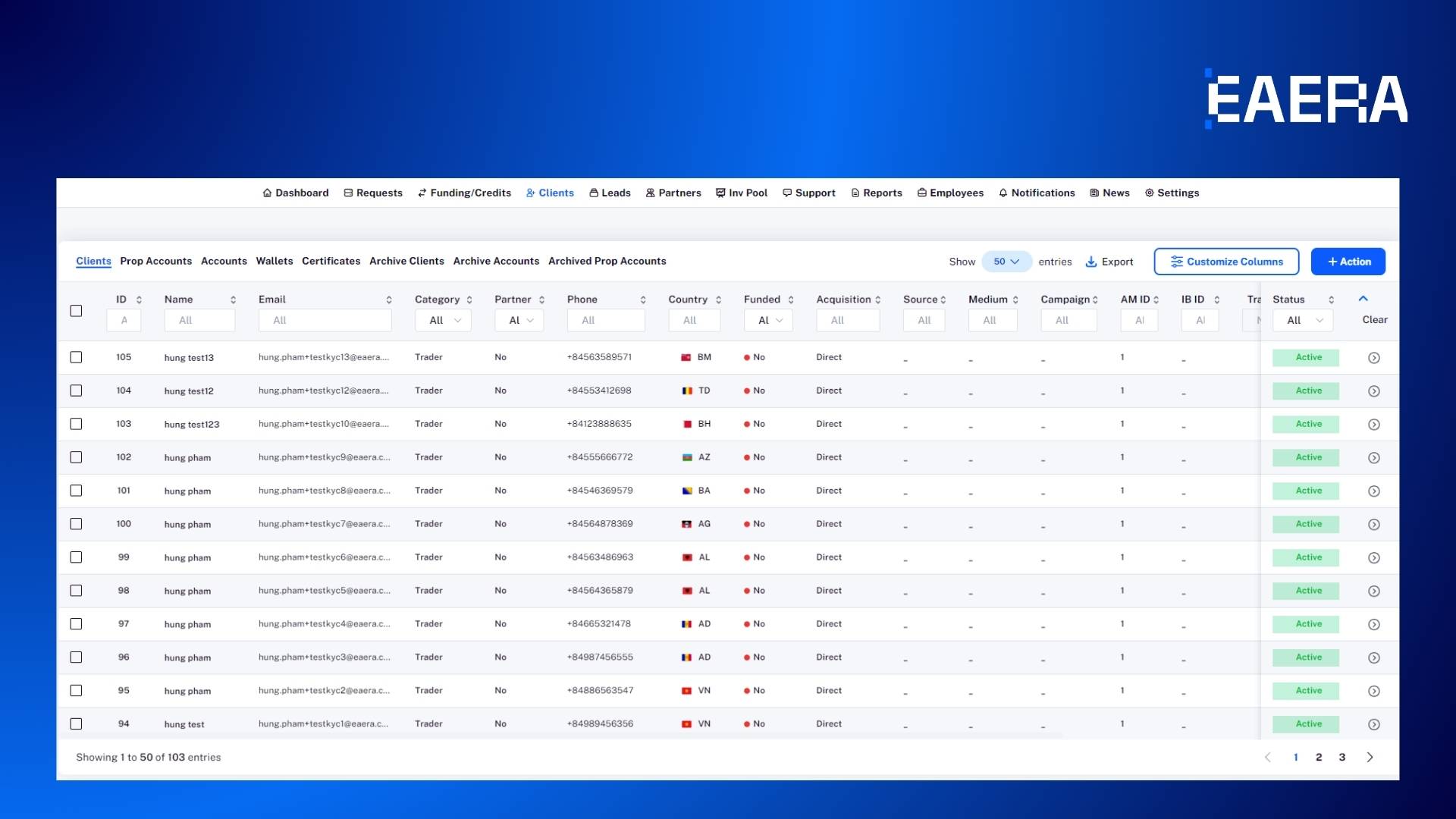Viewport: 1456px width, 819px height.
Task: Click the Customize Columns button
Action: tap(1226, 262)
